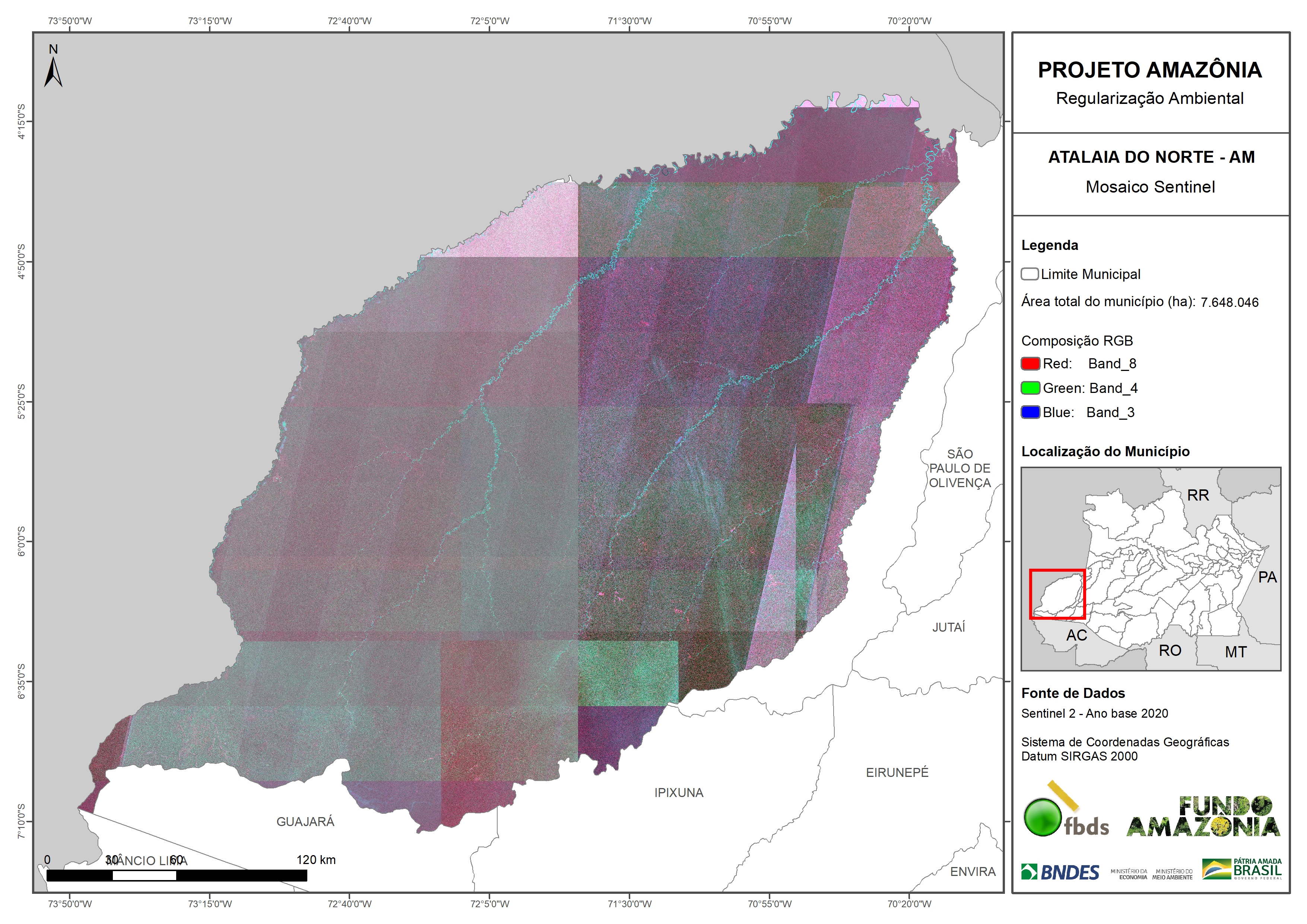Click the RR state label in inset map

1198,495
